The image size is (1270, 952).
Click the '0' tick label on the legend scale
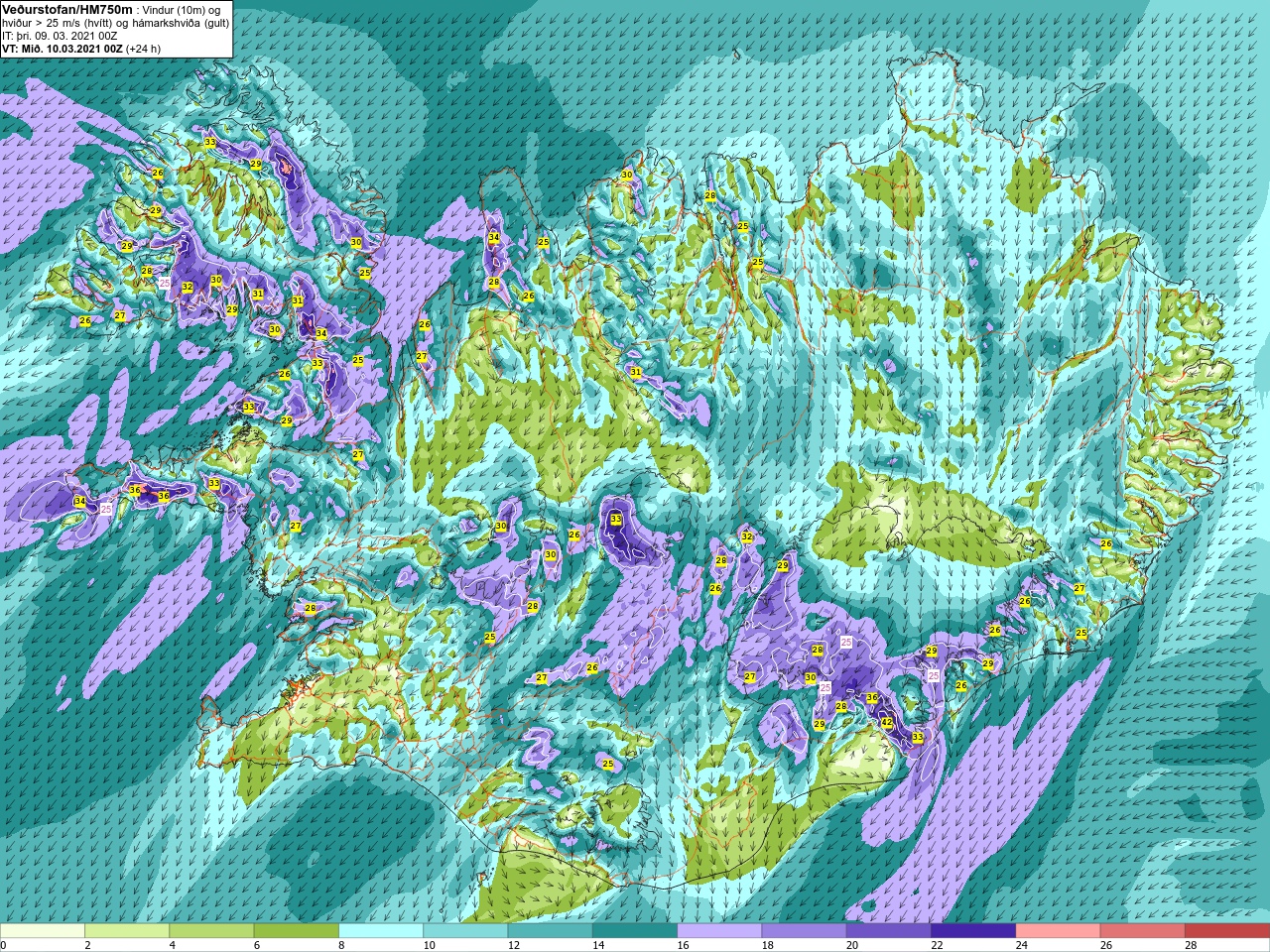[3, 945]
